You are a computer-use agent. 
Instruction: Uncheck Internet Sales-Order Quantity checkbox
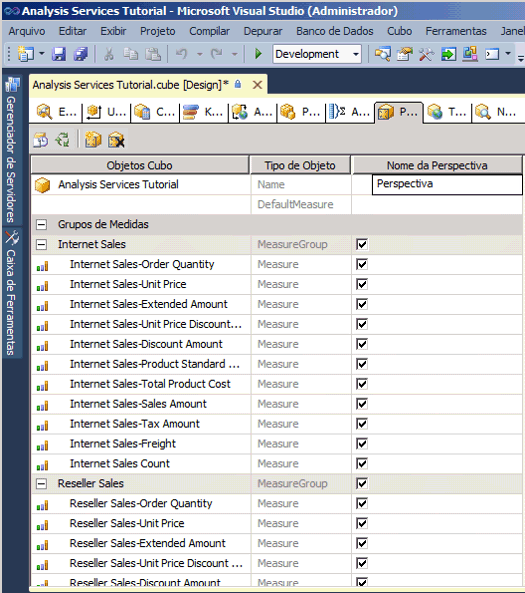[x=362, y=264]
